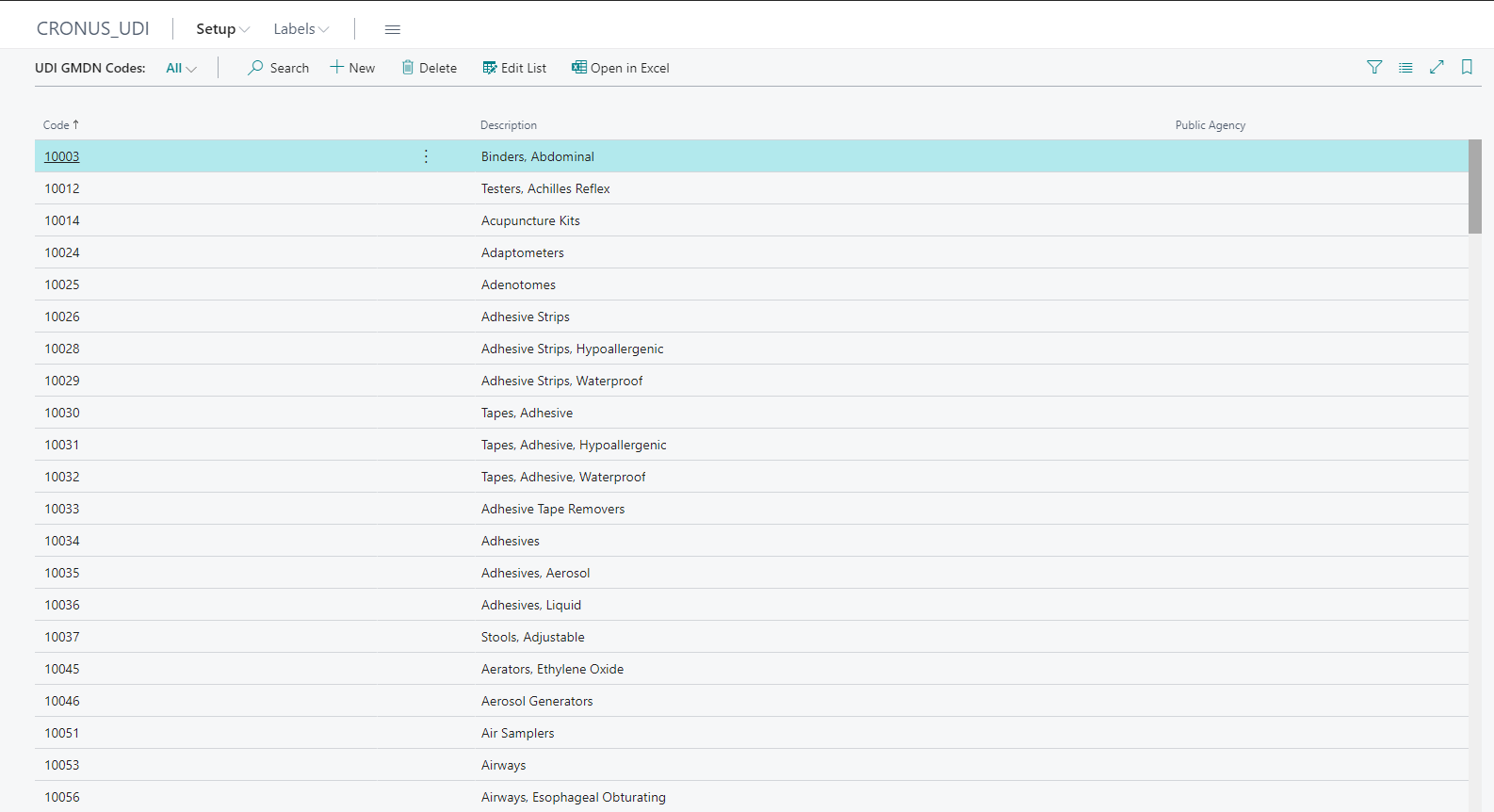Open the All views dropdown
1494x812 pixels.
(181, 68)
